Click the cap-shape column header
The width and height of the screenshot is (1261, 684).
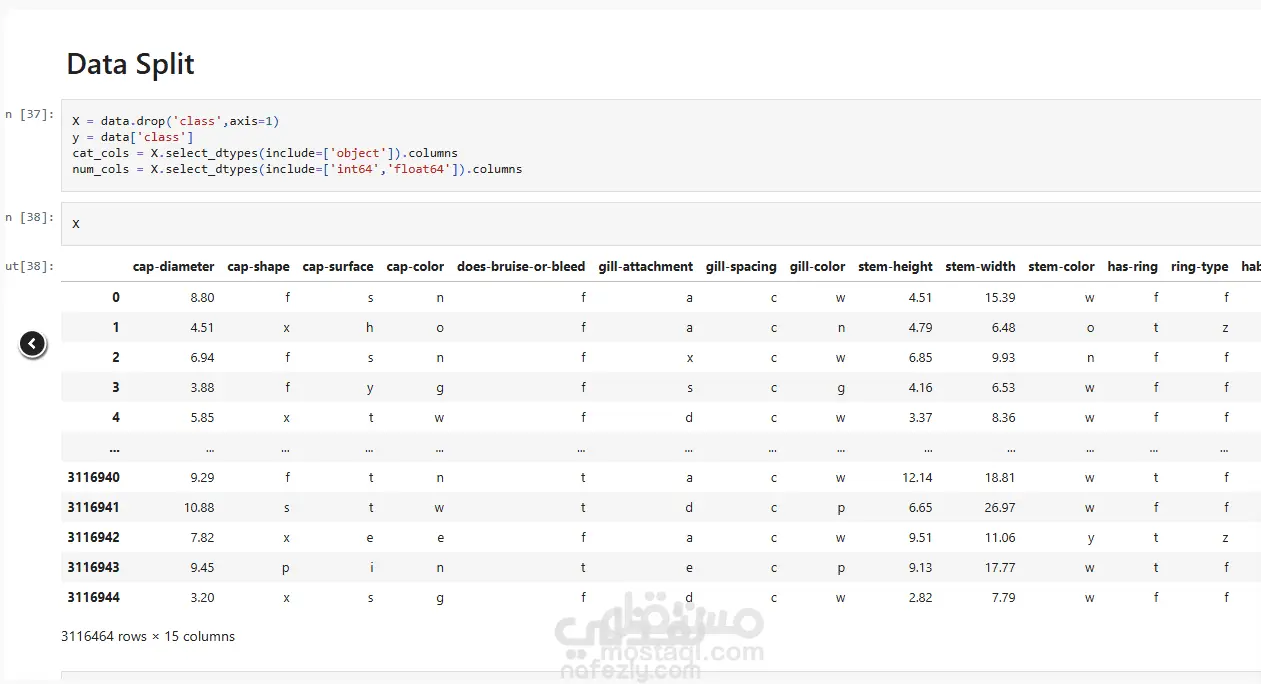click(x=258, y=267)
